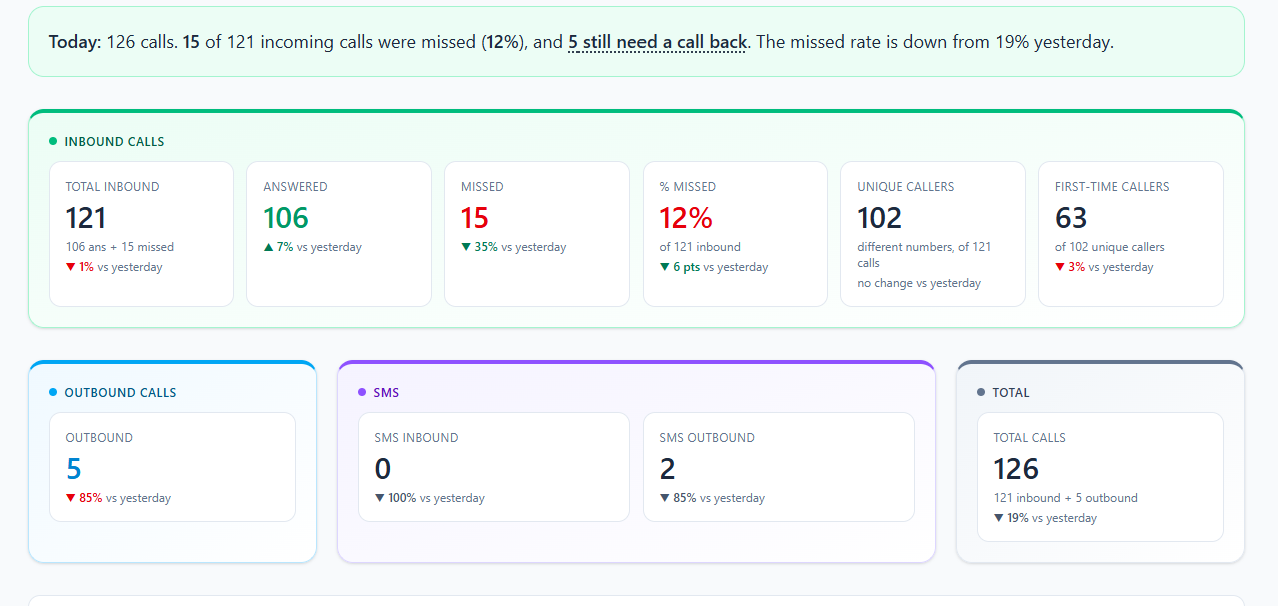
Task: Select the SMS Inbound card showing 0
Action: pyautogui.click(x=494, y=467)
